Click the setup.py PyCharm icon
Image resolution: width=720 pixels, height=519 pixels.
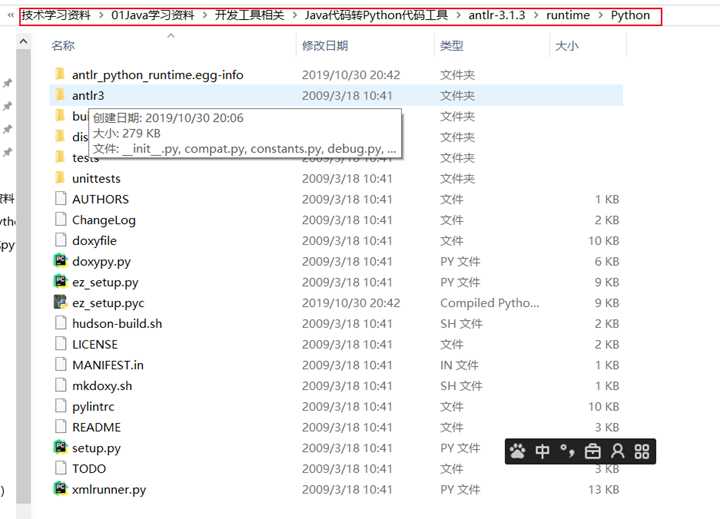(x=60, y=447)
